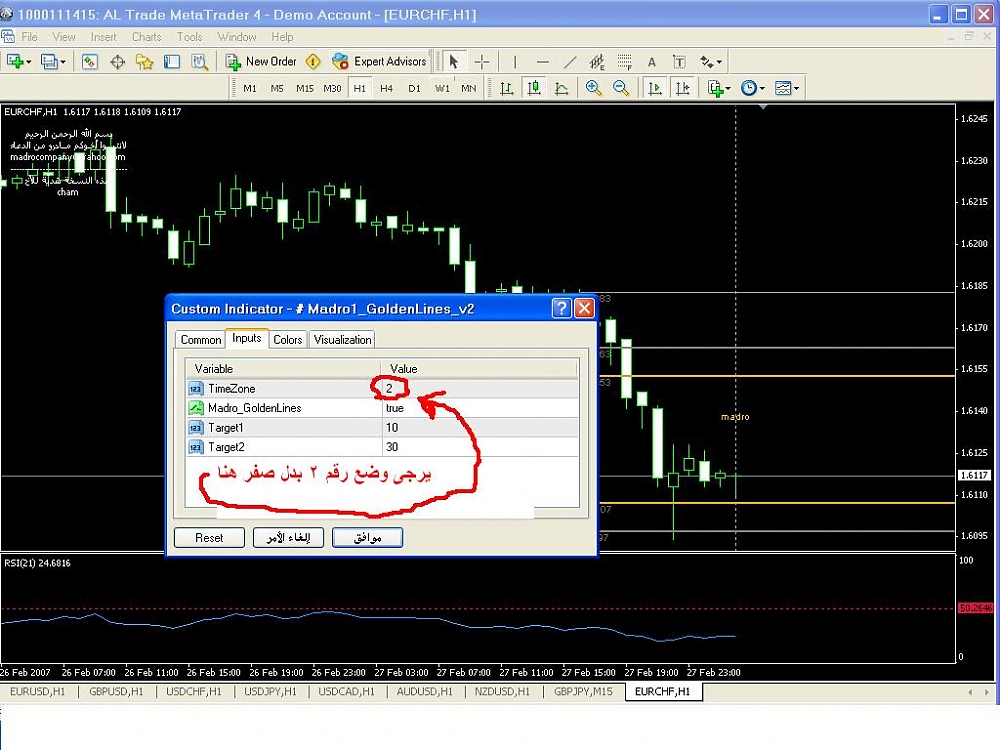Image resolution: width=1000 pixels, height=750 pixels.
Task: Open the Tools menu
Action: 189,37
